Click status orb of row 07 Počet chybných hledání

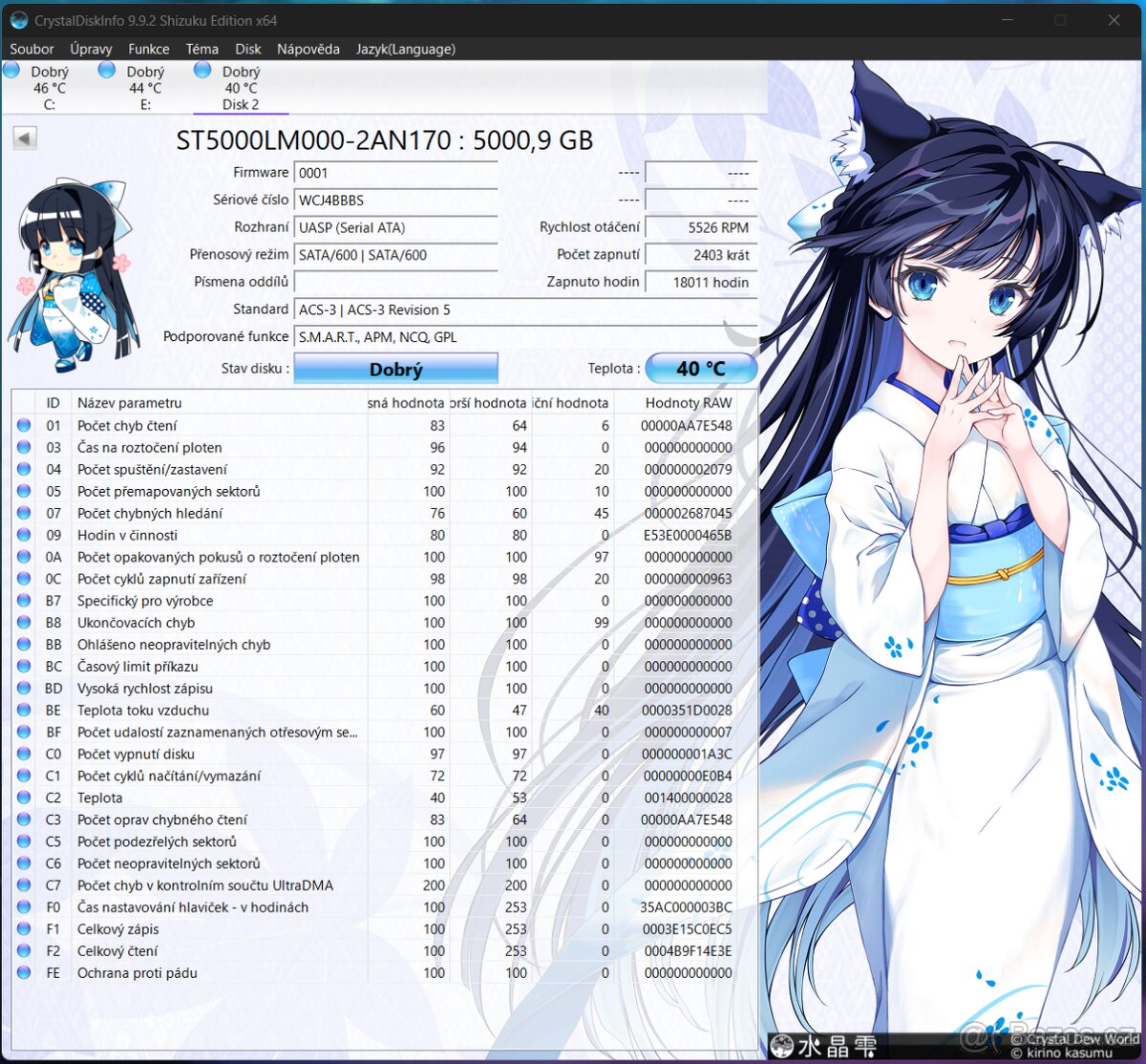click(x=24, y=513)
